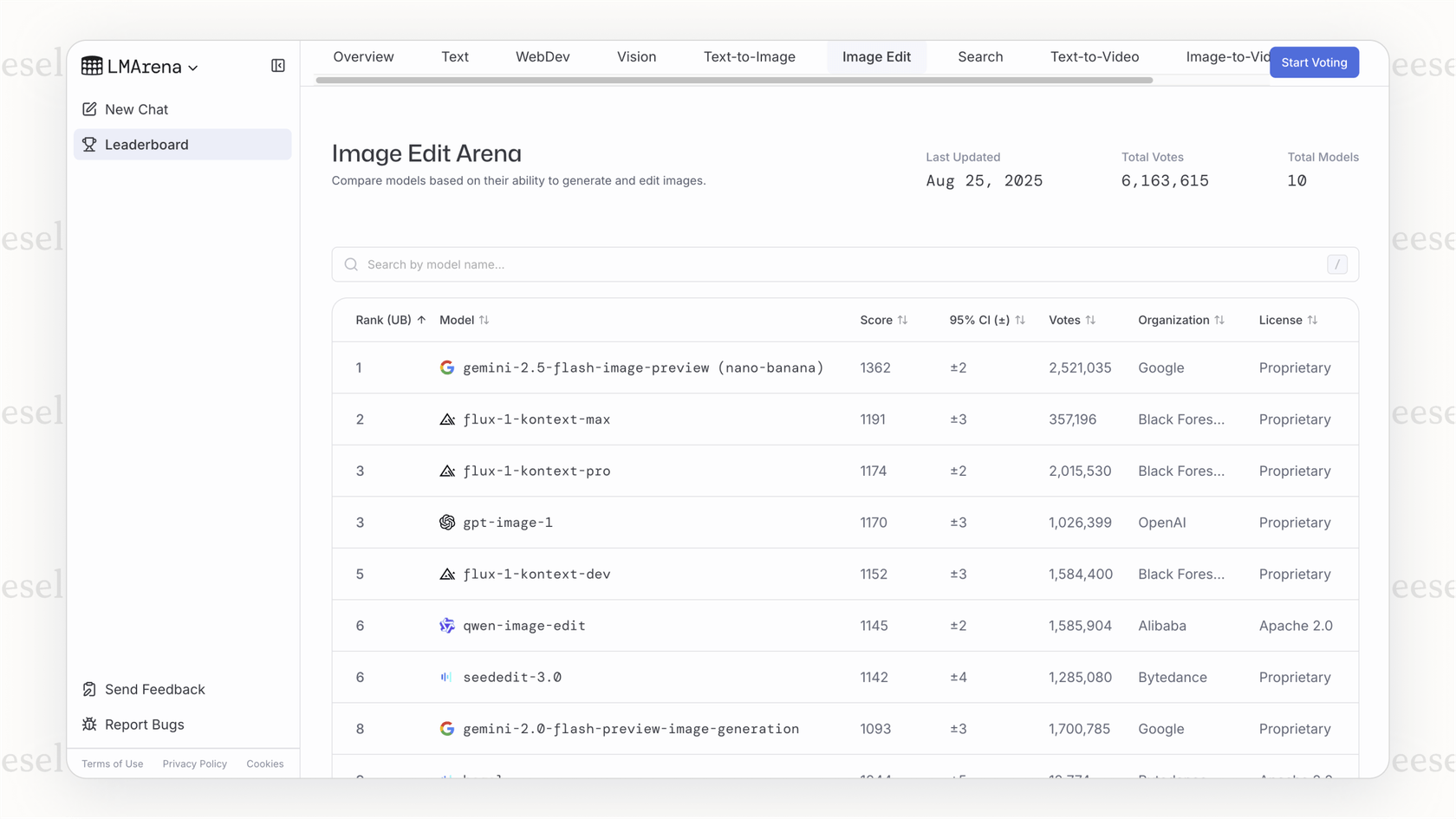
Task: Open the WebDev leaderboard tab
Action: pos(543,57)
